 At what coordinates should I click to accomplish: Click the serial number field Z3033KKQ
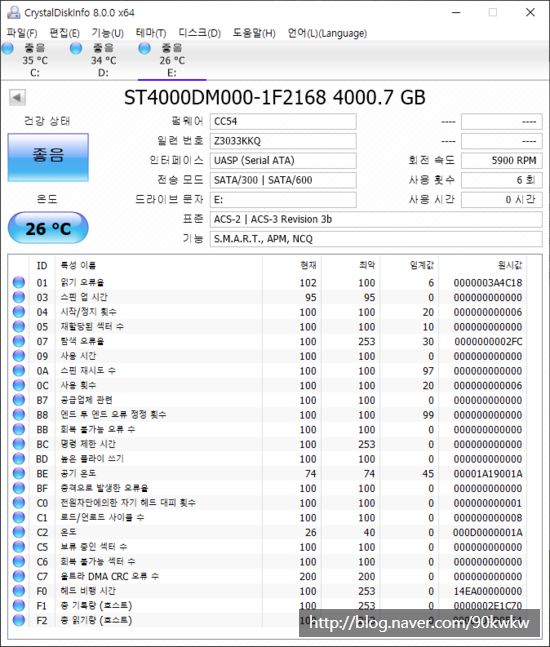[x=283, y=141]
